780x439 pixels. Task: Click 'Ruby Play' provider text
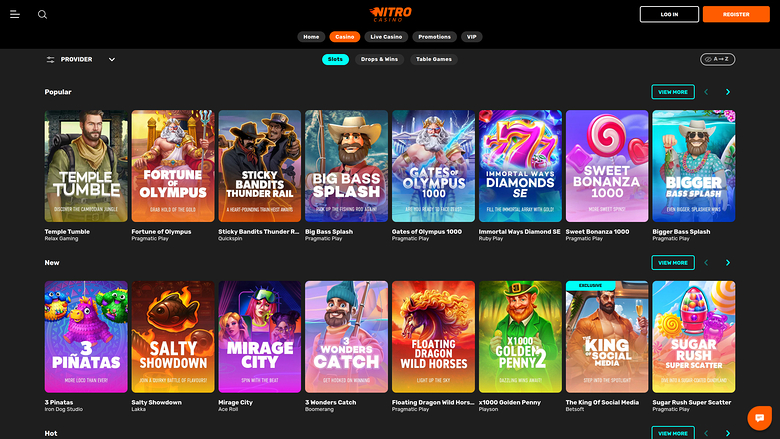pyautogui.click(x=491, y=239)
